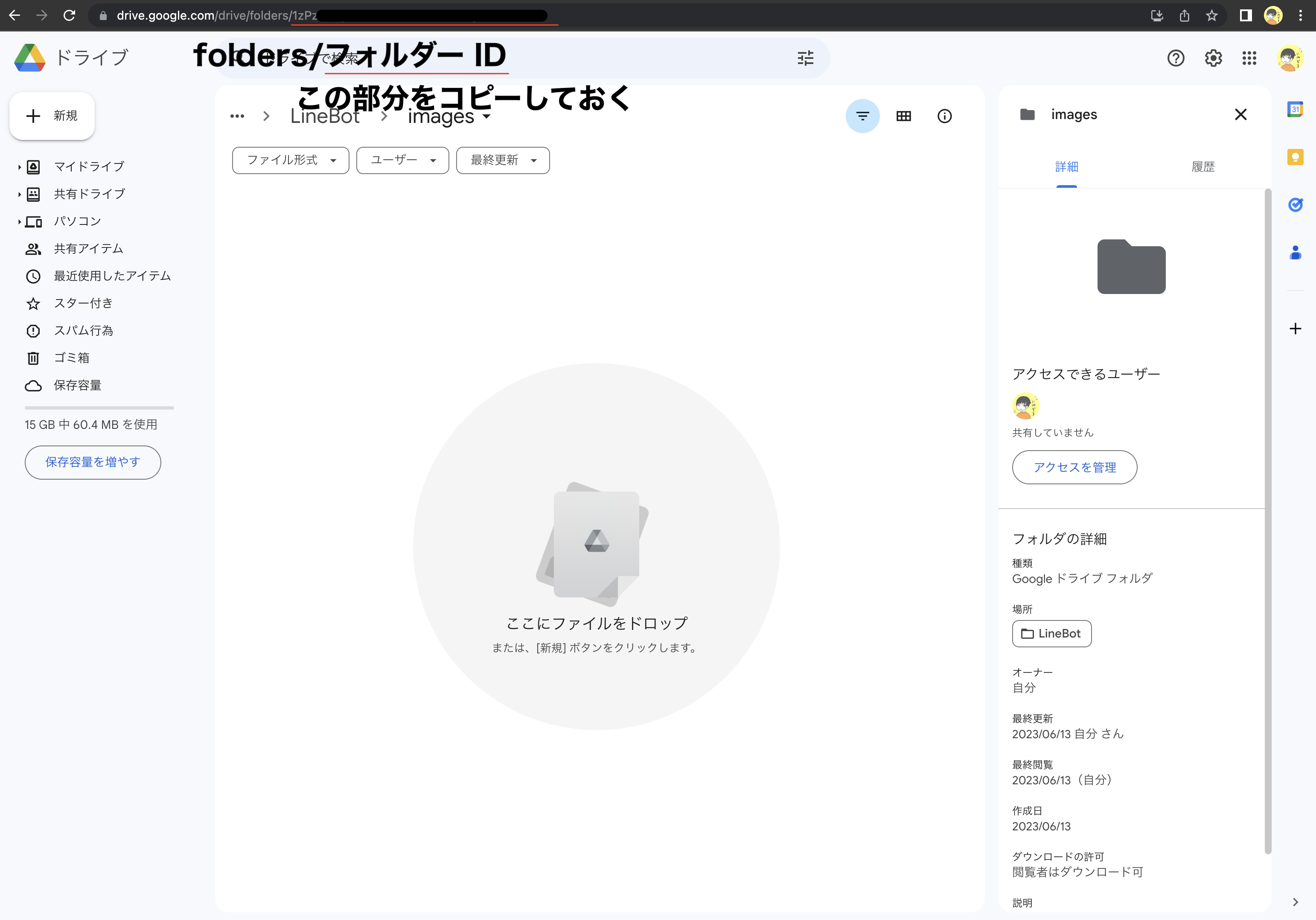Open search options filter icon
The image size is (1316, 920).
(805, 58)
